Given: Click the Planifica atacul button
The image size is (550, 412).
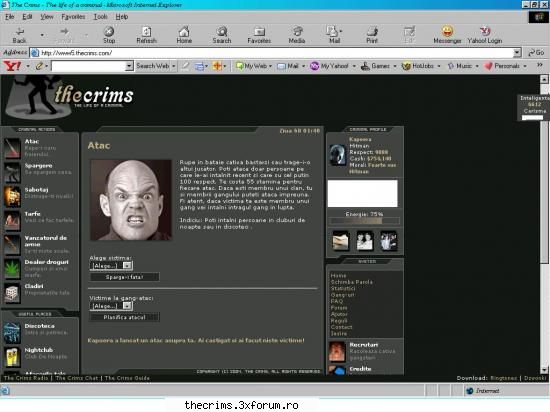Looking at the screenshot, I should point(125,317).
